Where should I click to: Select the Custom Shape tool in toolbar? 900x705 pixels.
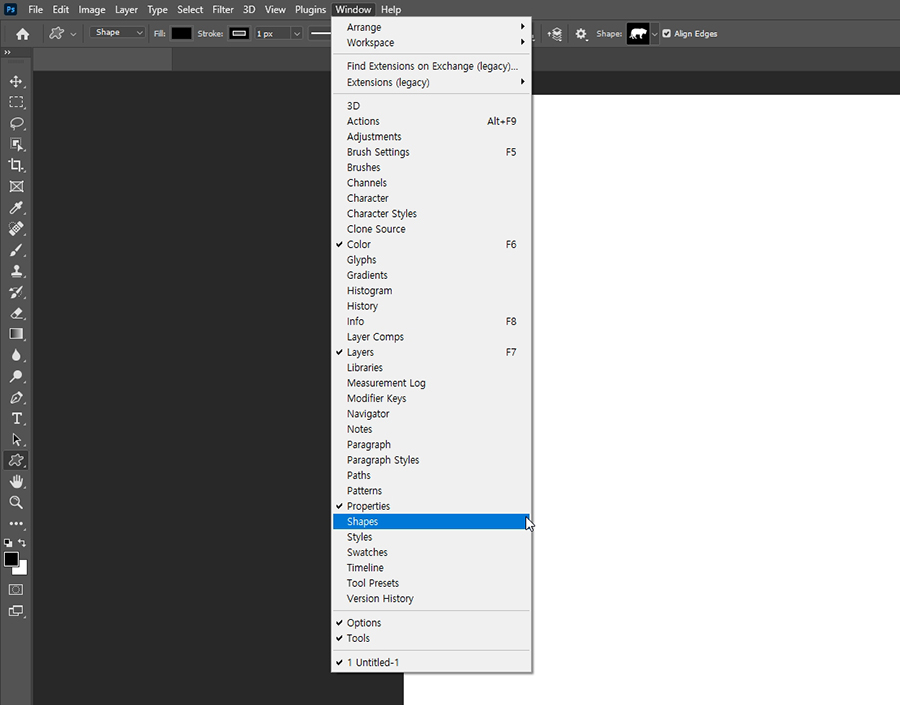coord(16,460)
